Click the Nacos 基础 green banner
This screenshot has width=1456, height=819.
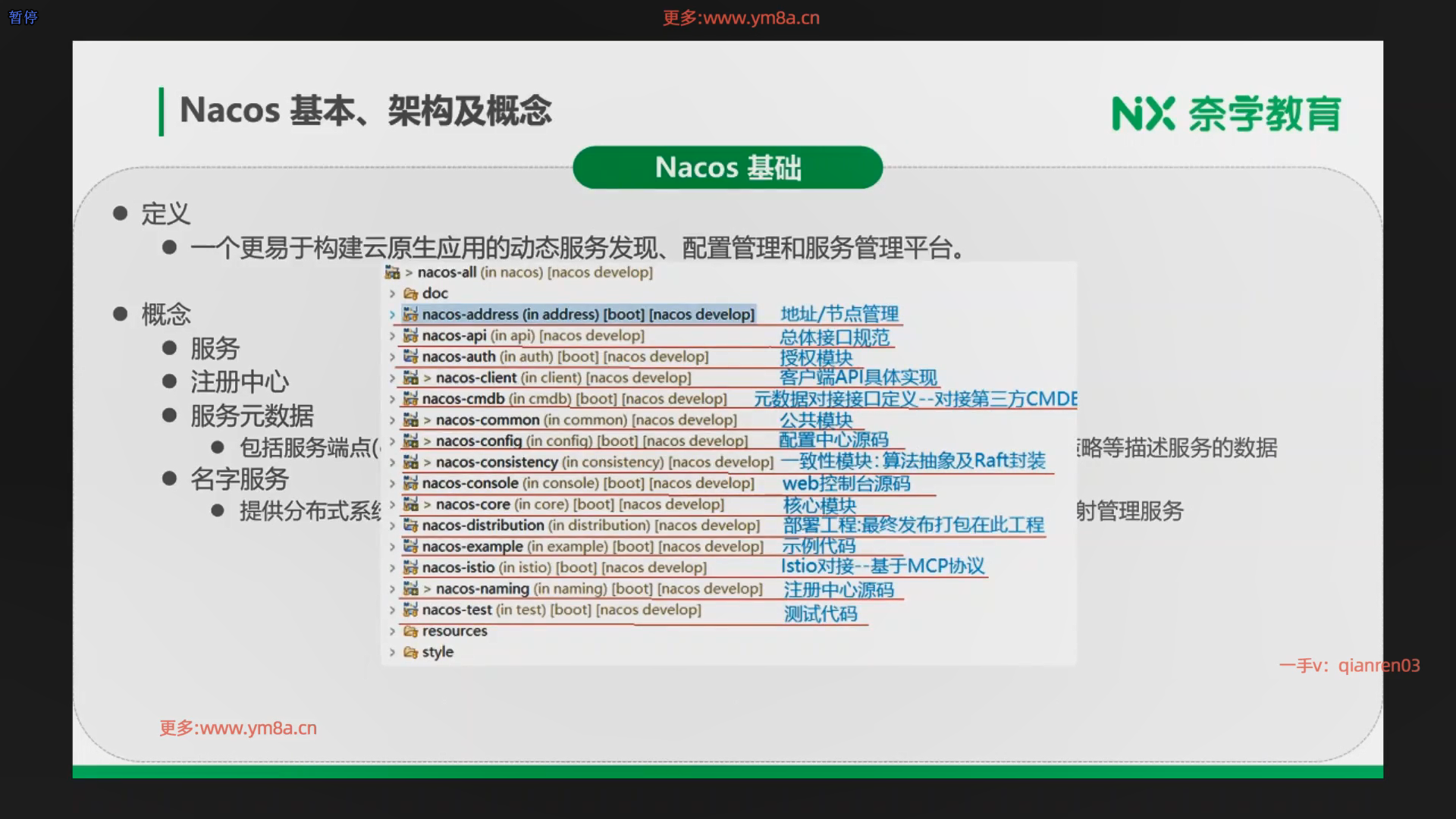pyautogui.click(x=727, y=168)
